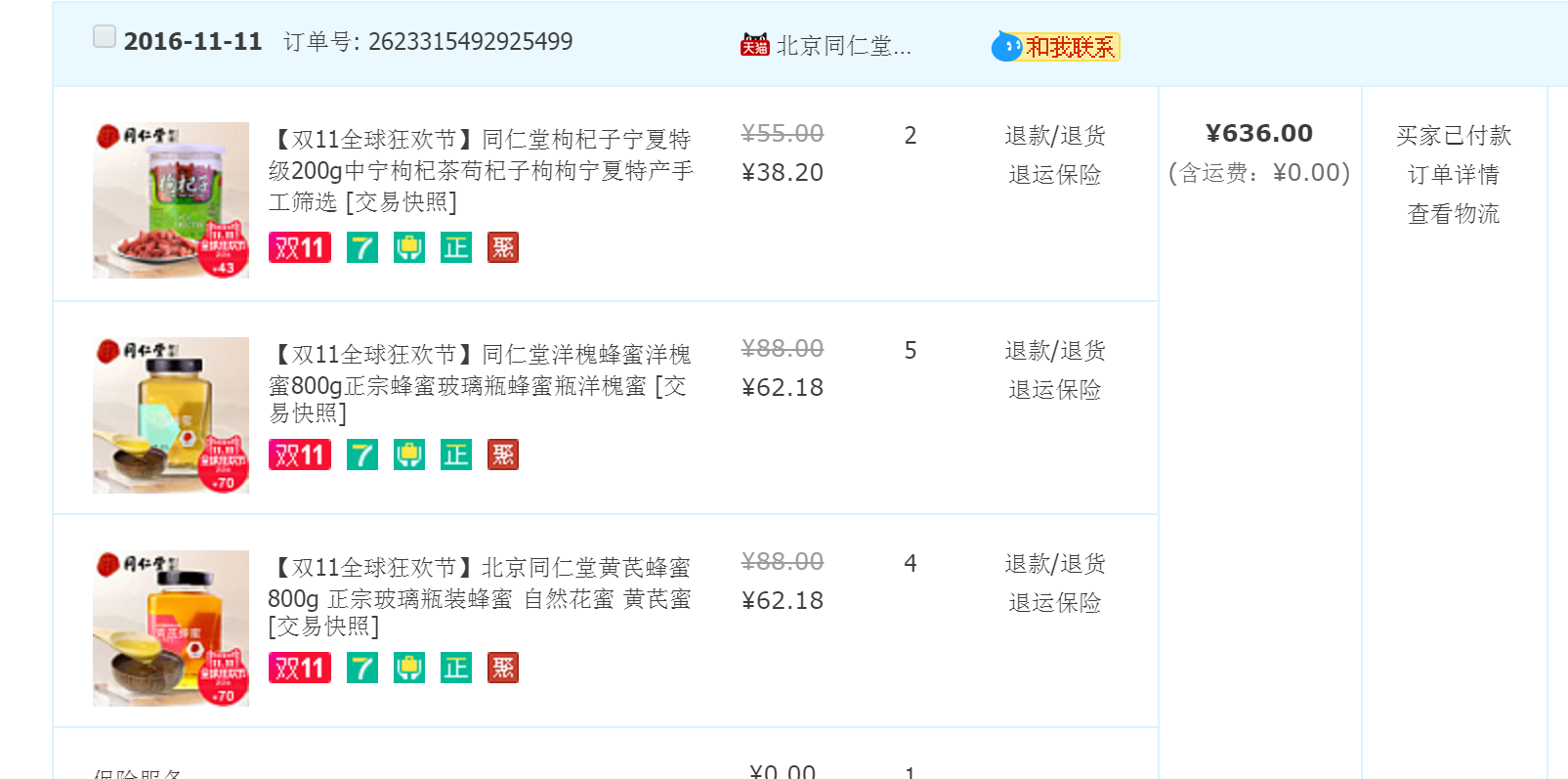The image size is (1568, 779).
Task: Open the 北京同仁堂 store link
Action: [x=843, y=46]
